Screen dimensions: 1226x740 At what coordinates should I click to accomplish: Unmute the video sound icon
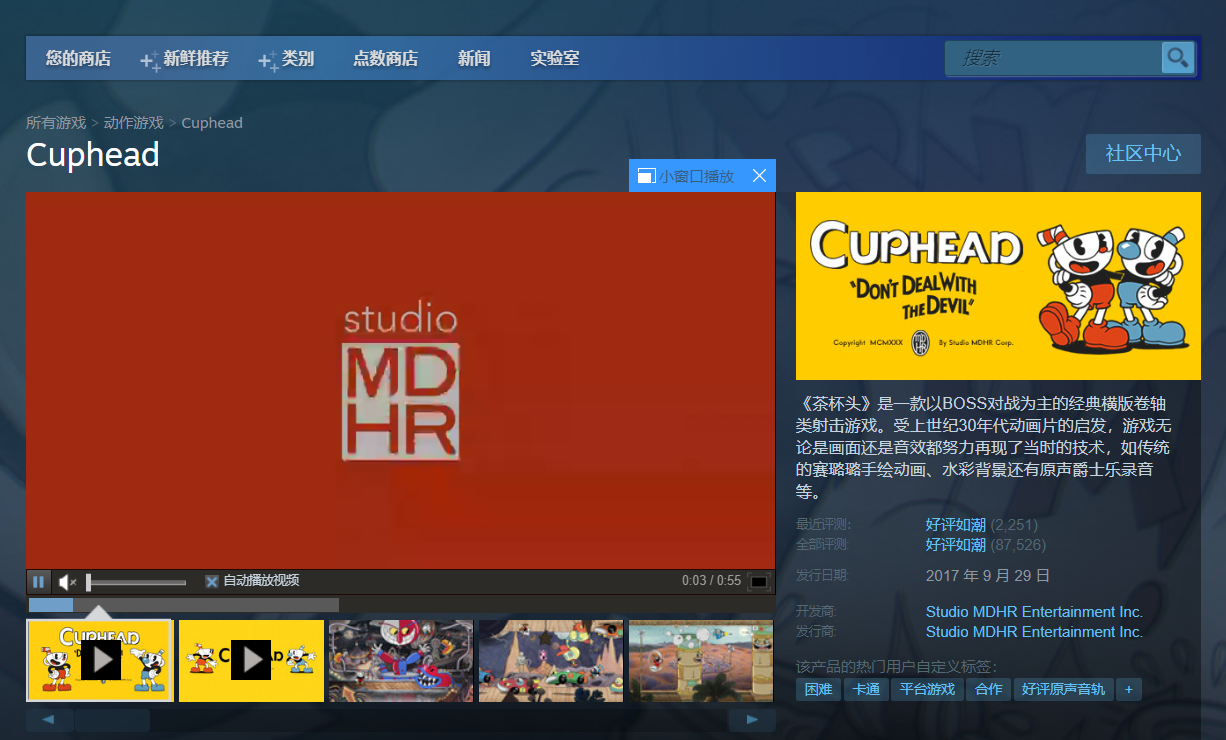[67, 581]
